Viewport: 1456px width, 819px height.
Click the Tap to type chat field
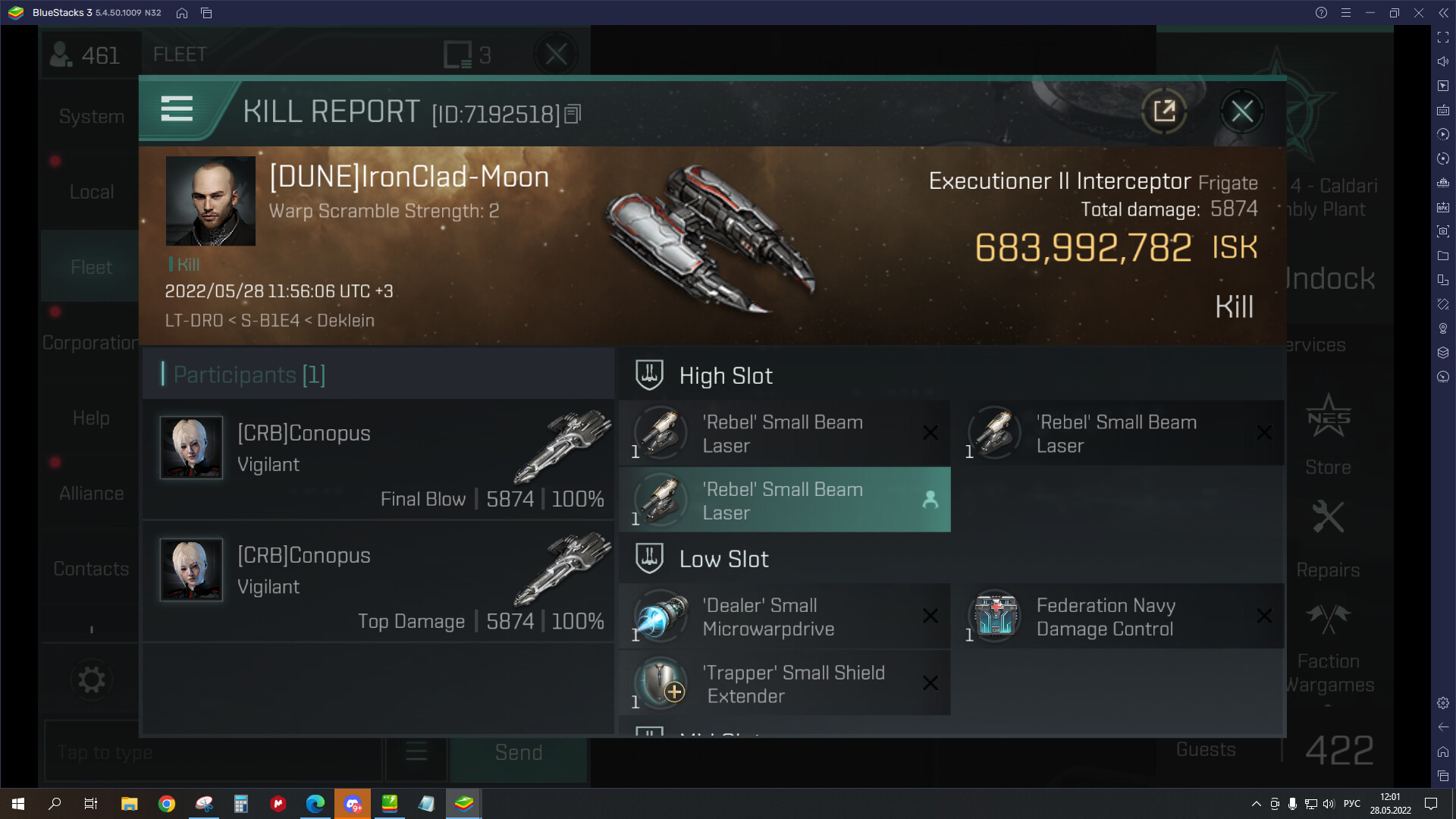214,752
